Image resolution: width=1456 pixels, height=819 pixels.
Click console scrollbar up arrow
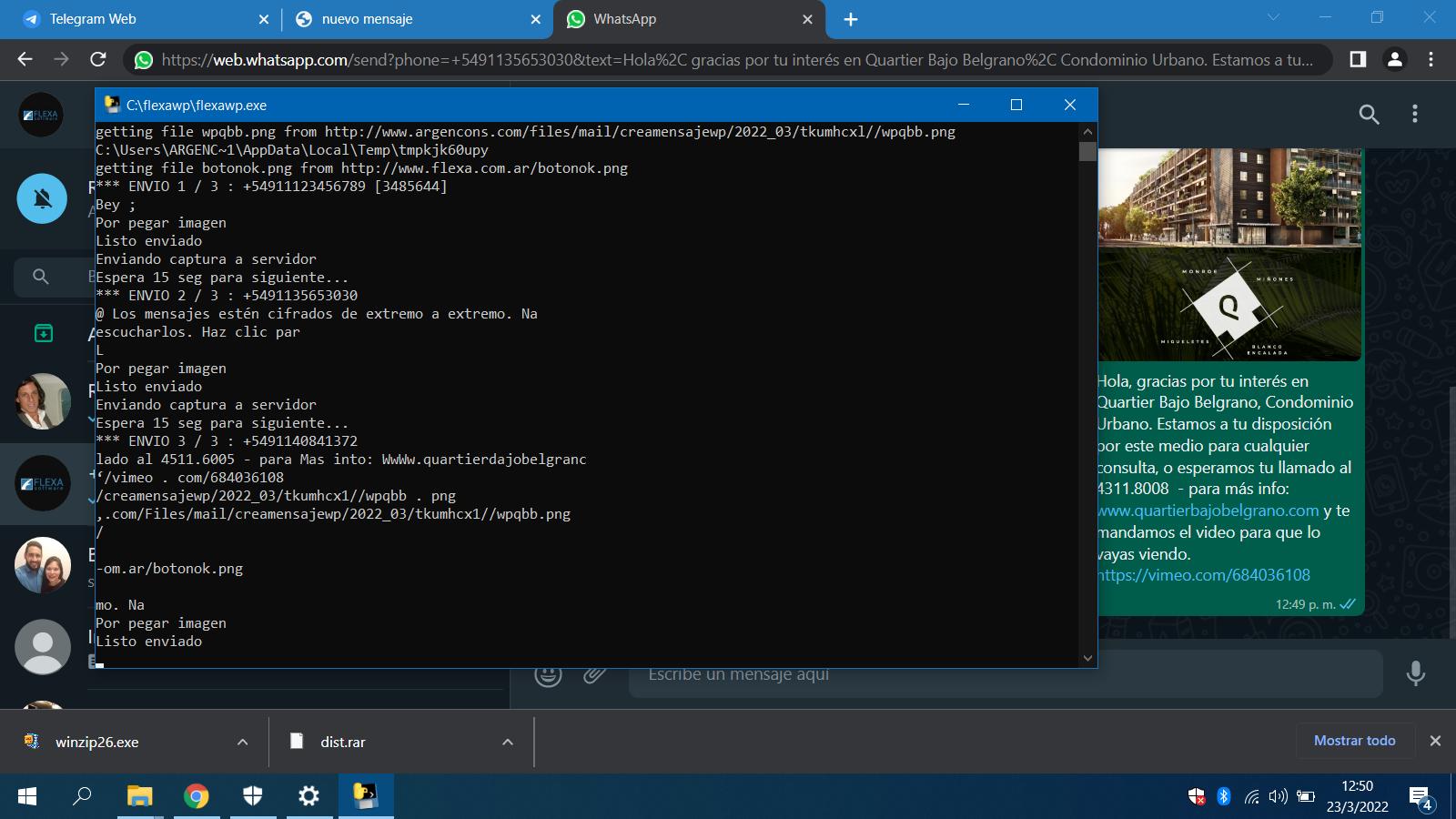pos(1087,130)
